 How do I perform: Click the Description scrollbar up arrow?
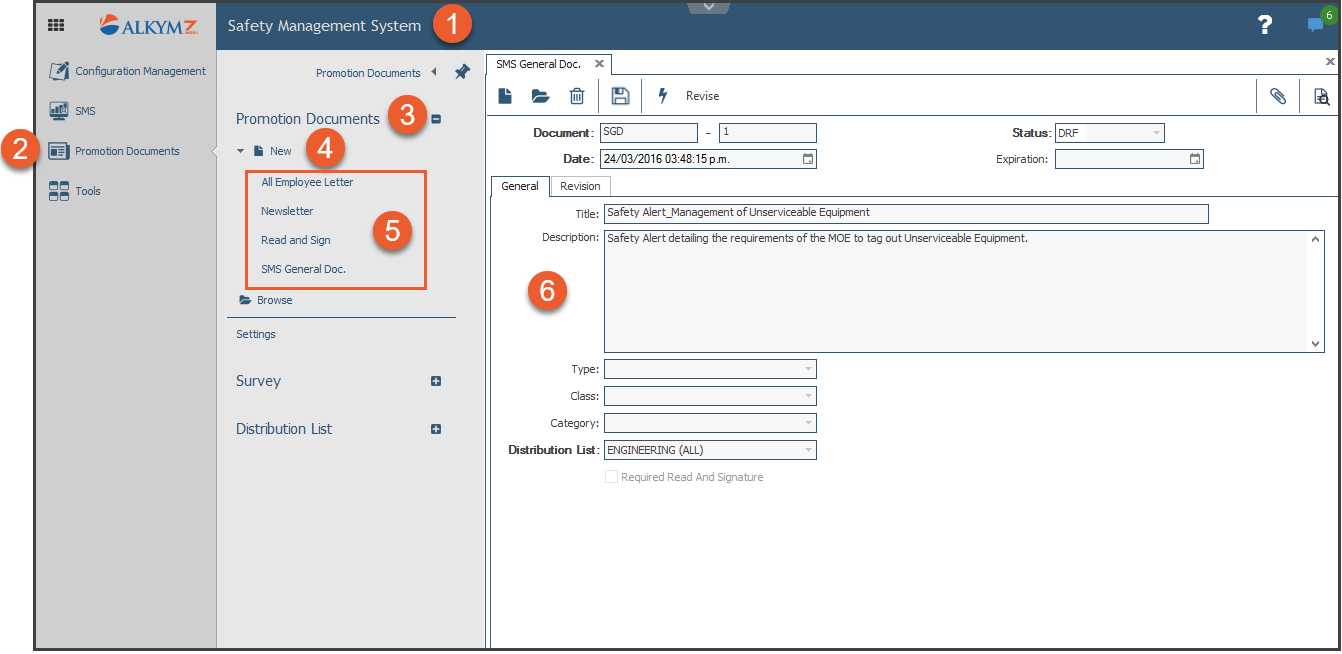pos(1316,238)
